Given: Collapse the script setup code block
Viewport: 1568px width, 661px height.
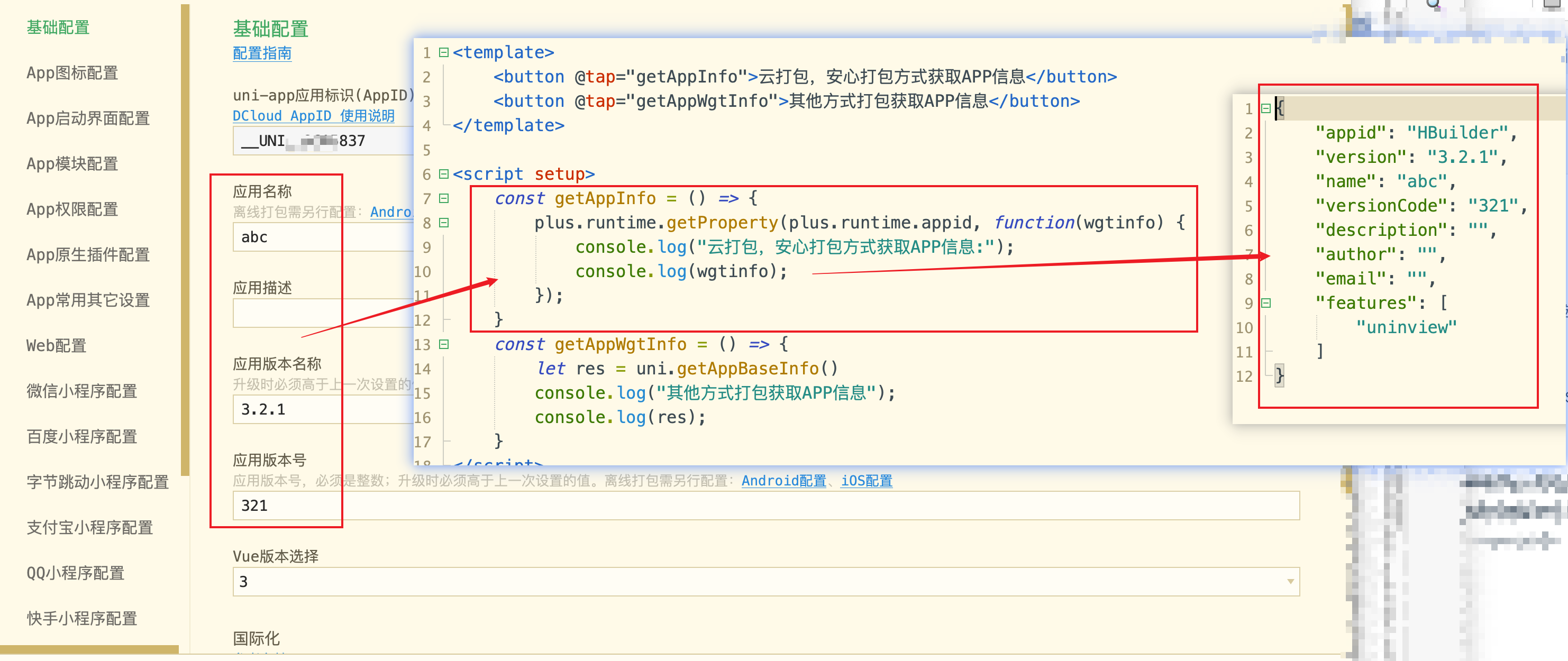Looking at the screenshot, I should click(443, 174).
